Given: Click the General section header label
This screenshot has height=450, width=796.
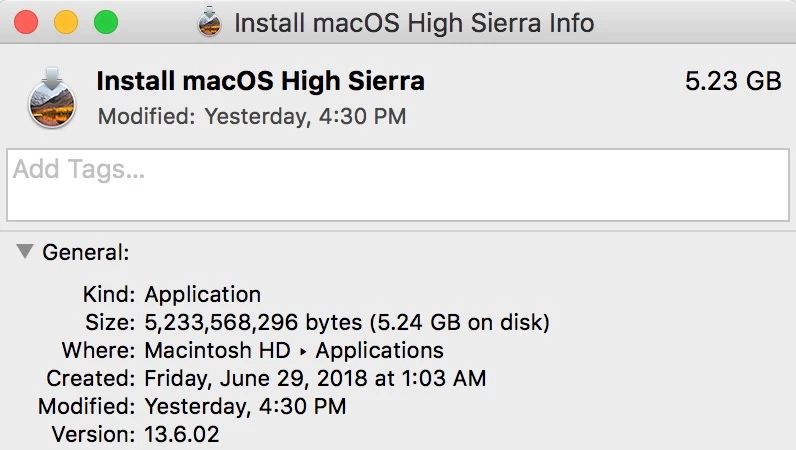Looking at the screenshot, I should [85, 253].
